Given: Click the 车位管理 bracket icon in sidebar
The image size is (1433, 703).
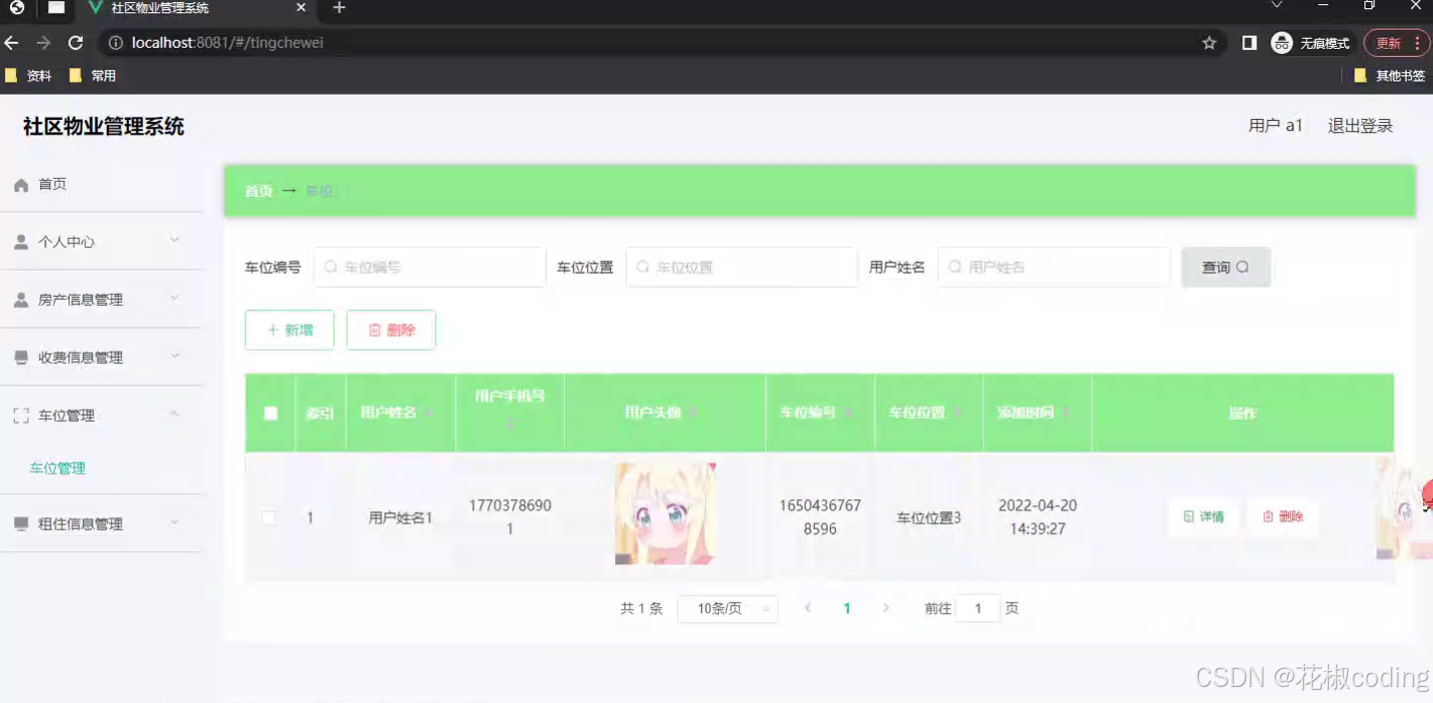Looking at the screenshot, I should click(21, 414).
